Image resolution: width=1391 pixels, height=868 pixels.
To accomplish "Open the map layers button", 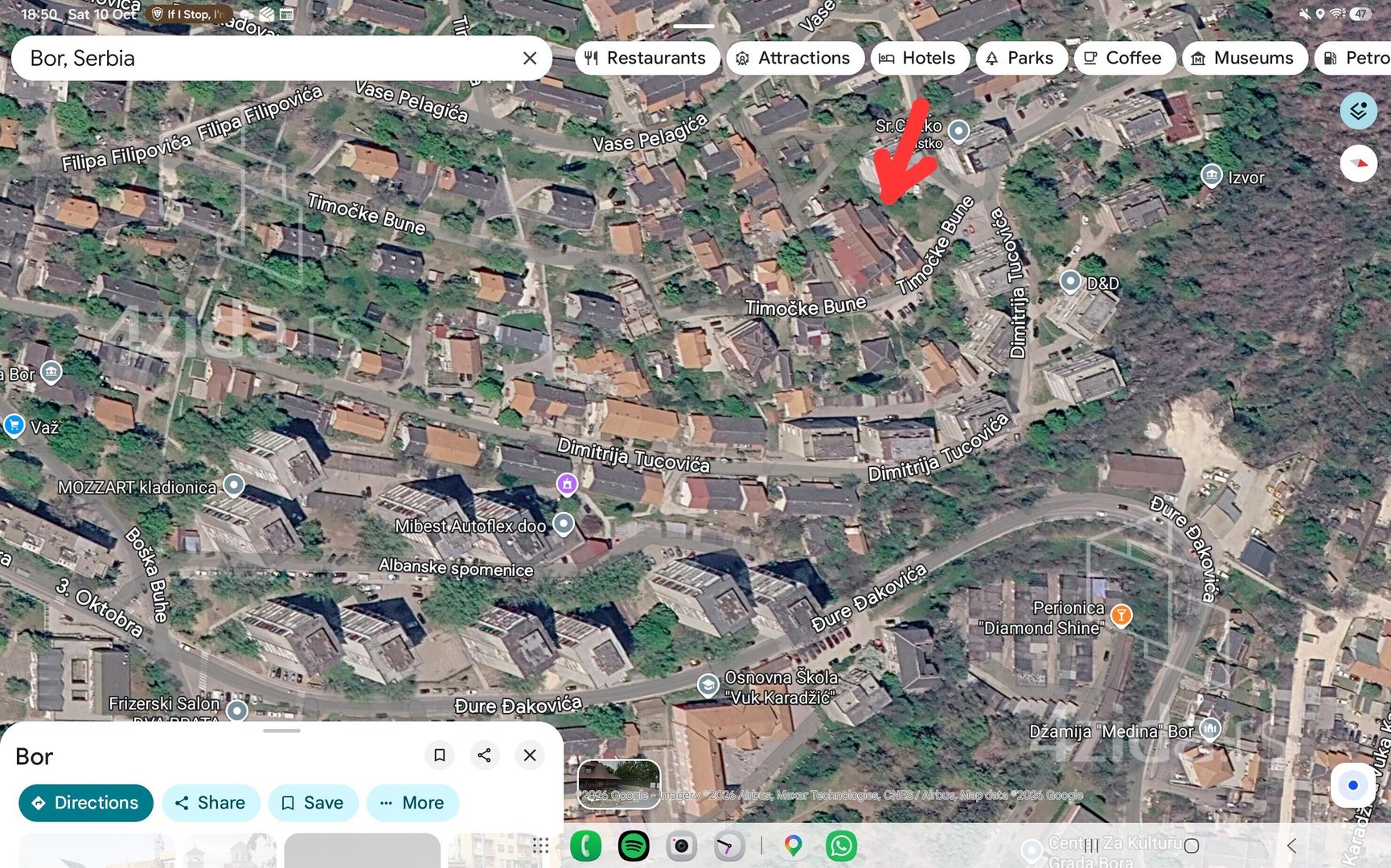I will [1358, 111].
